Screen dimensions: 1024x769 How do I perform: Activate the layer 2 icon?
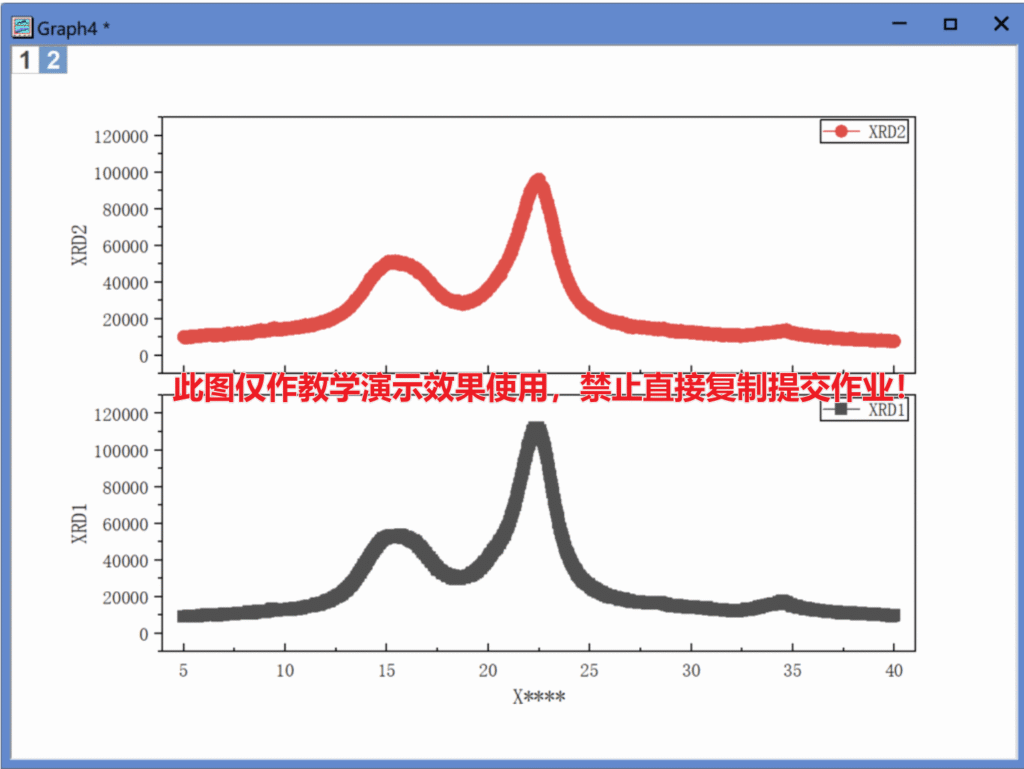[x=53, y=60]
